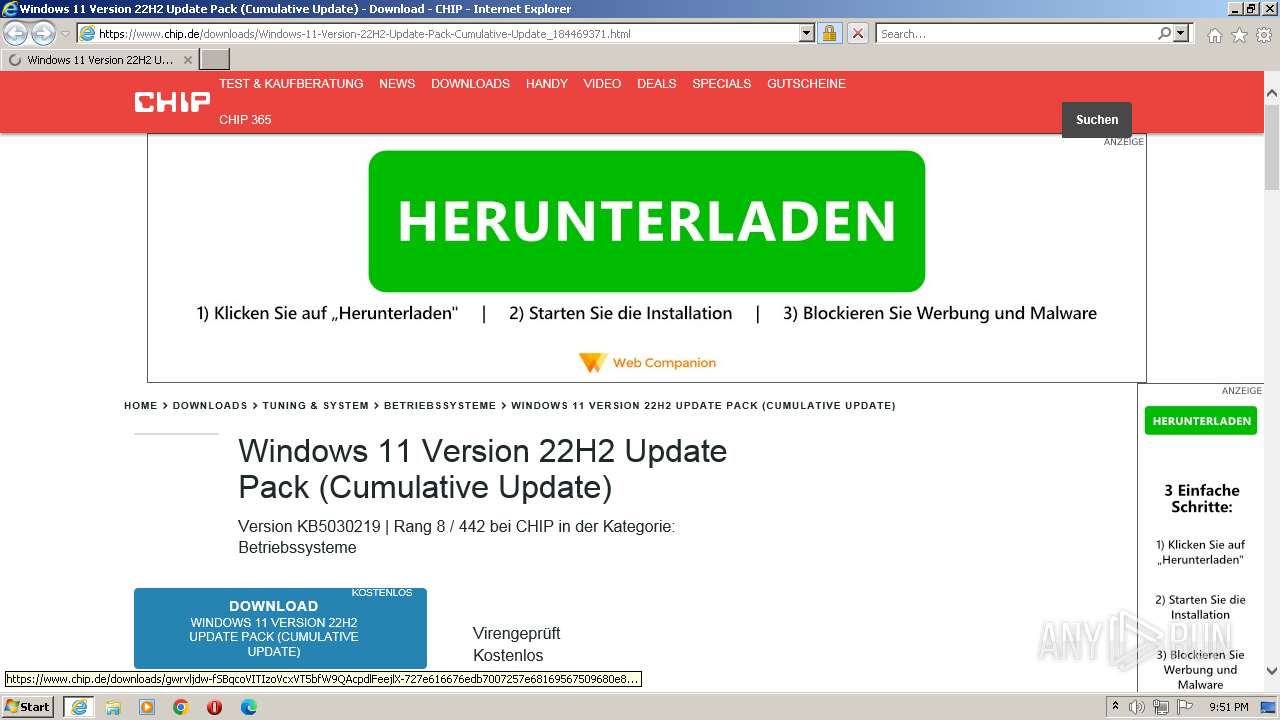Open the SPECIALS nav item
Screen dimensions: 1280x720
tap(722, 83)
